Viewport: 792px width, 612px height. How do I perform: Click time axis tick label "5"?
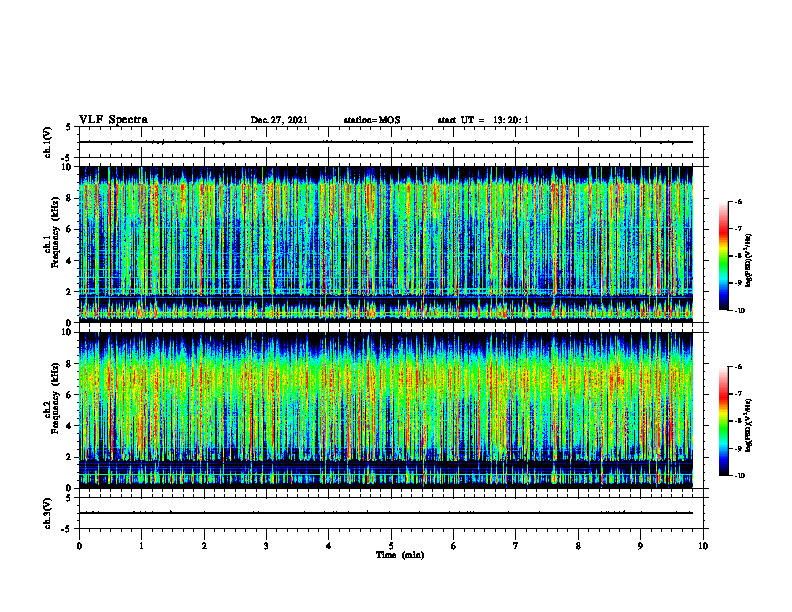click(x=391, y=546)
